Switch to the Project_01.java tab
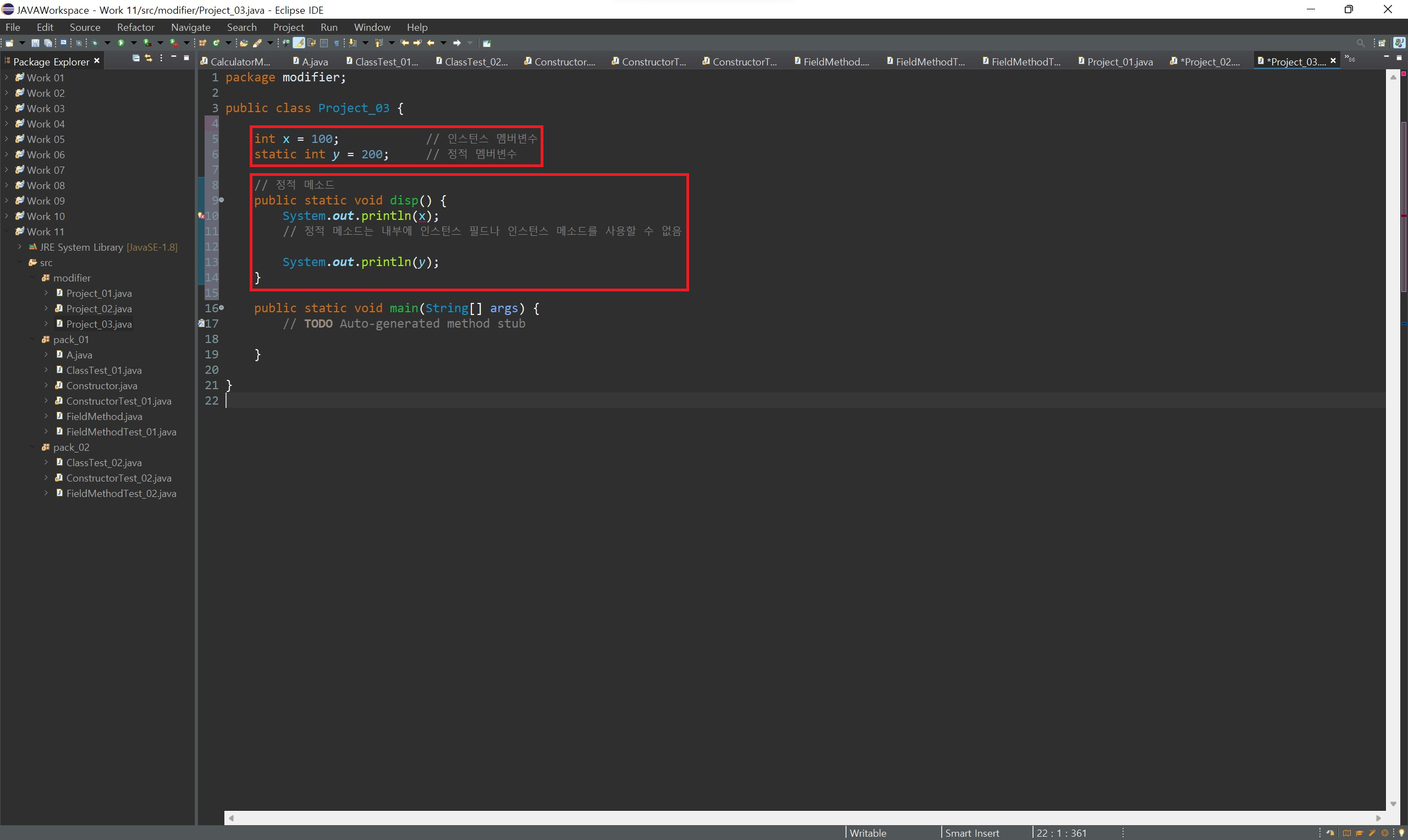 (x=1119, y=62)
